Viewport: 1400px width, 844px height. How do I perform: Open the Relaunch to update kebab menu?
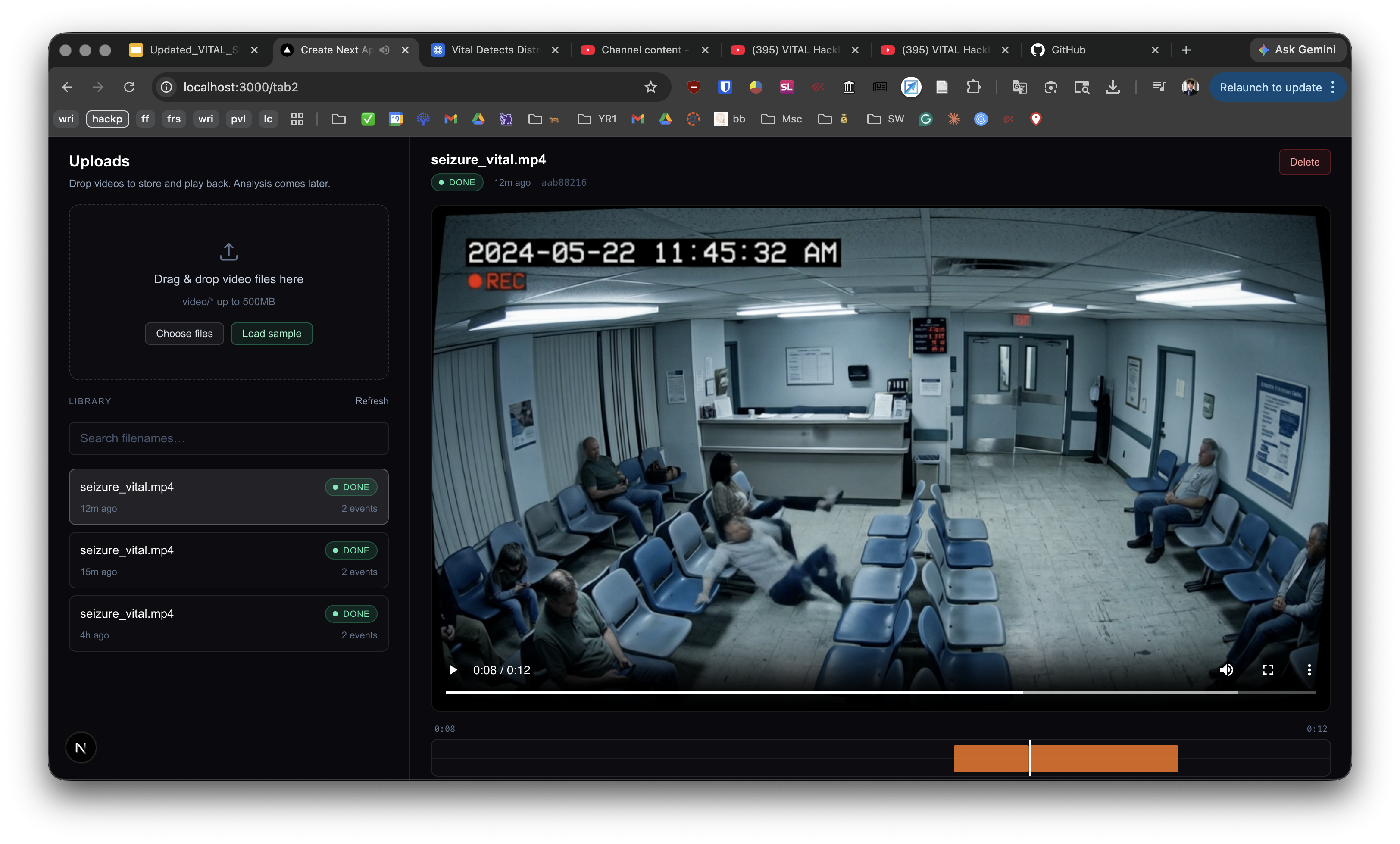1333,88
